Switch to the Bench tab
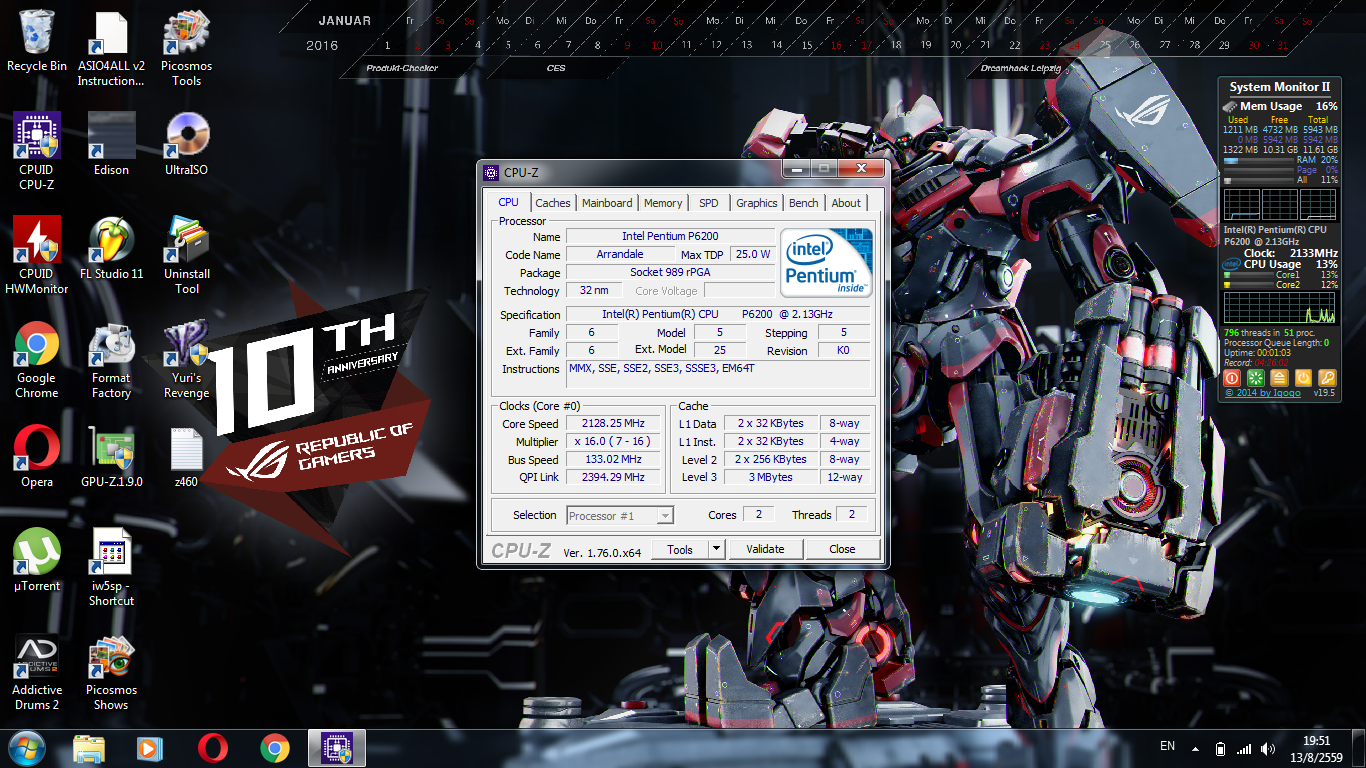The height and width of the screenshot is (768, 1366). (x=804, y=203)
